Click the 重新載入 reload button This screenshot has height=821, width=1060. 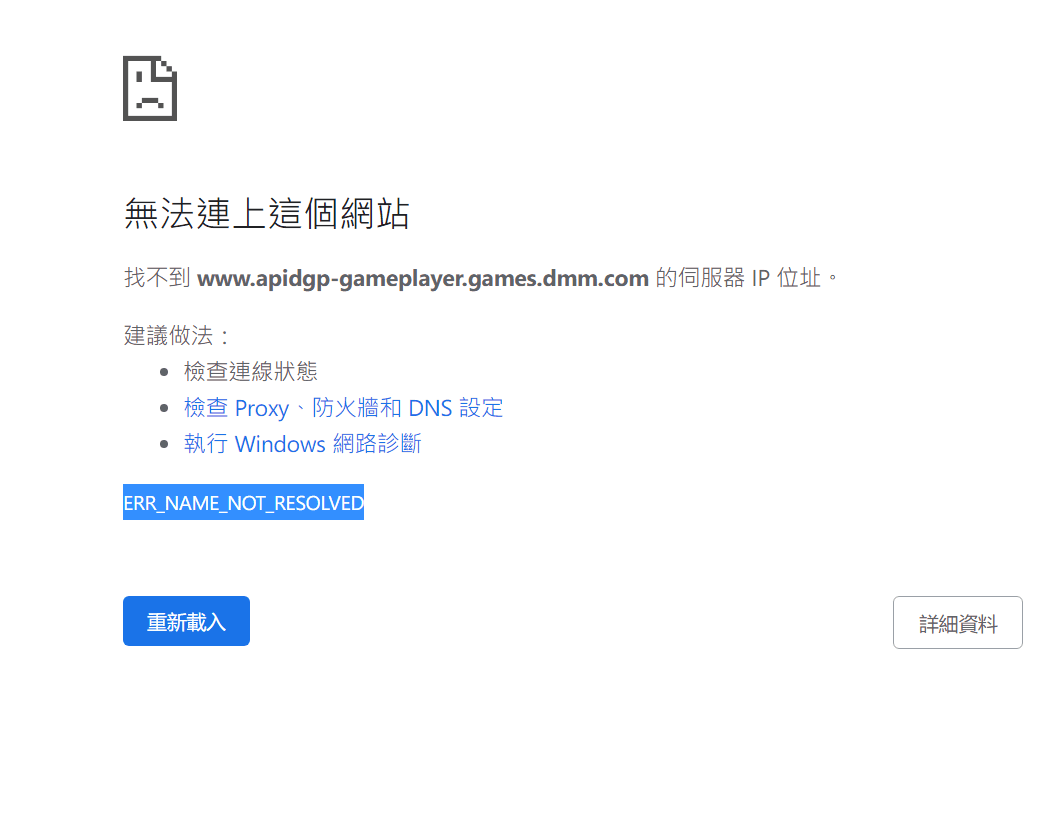(x=187, y=621)
